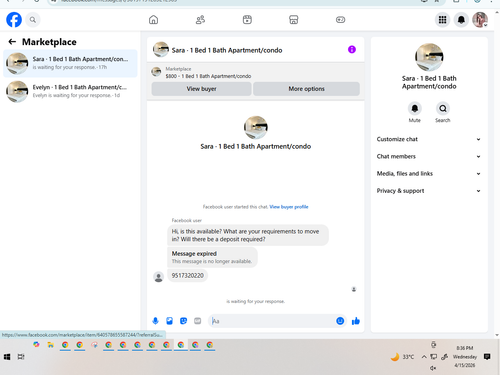Go back using the Marketplace arrow

coord(12,42)
